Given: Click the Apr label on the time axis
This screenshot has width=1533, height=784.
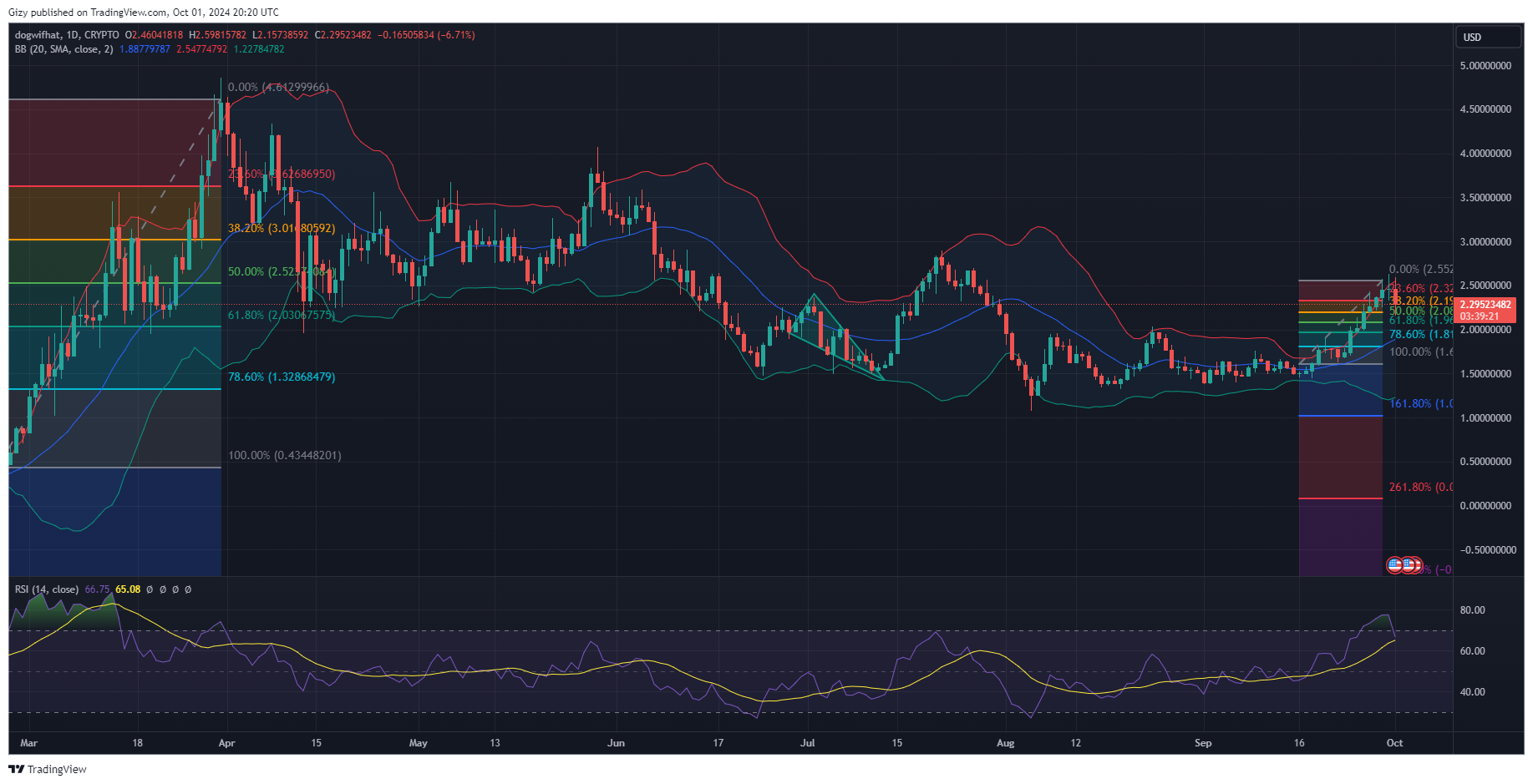Looking at the screenshot, I should 226,743.
